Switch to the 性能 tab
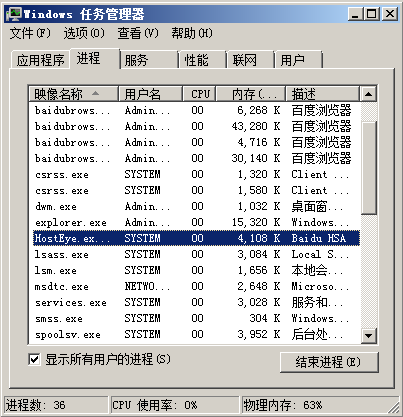Screen dimensions: 403x417 coord(203,60)
